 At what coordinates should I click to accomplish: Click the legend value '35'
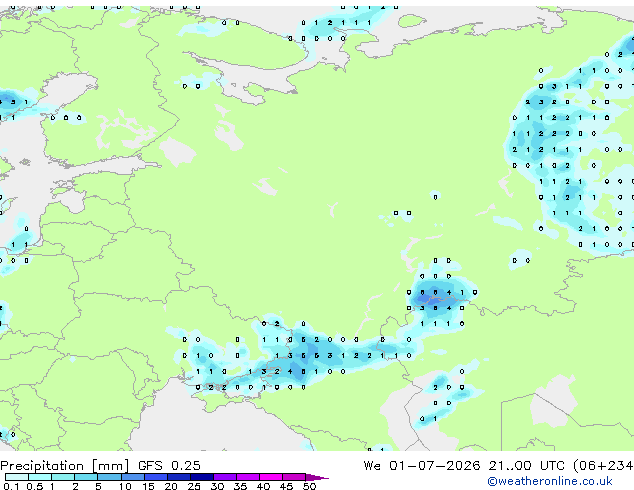pyautogui.click(x=240, y=486)
